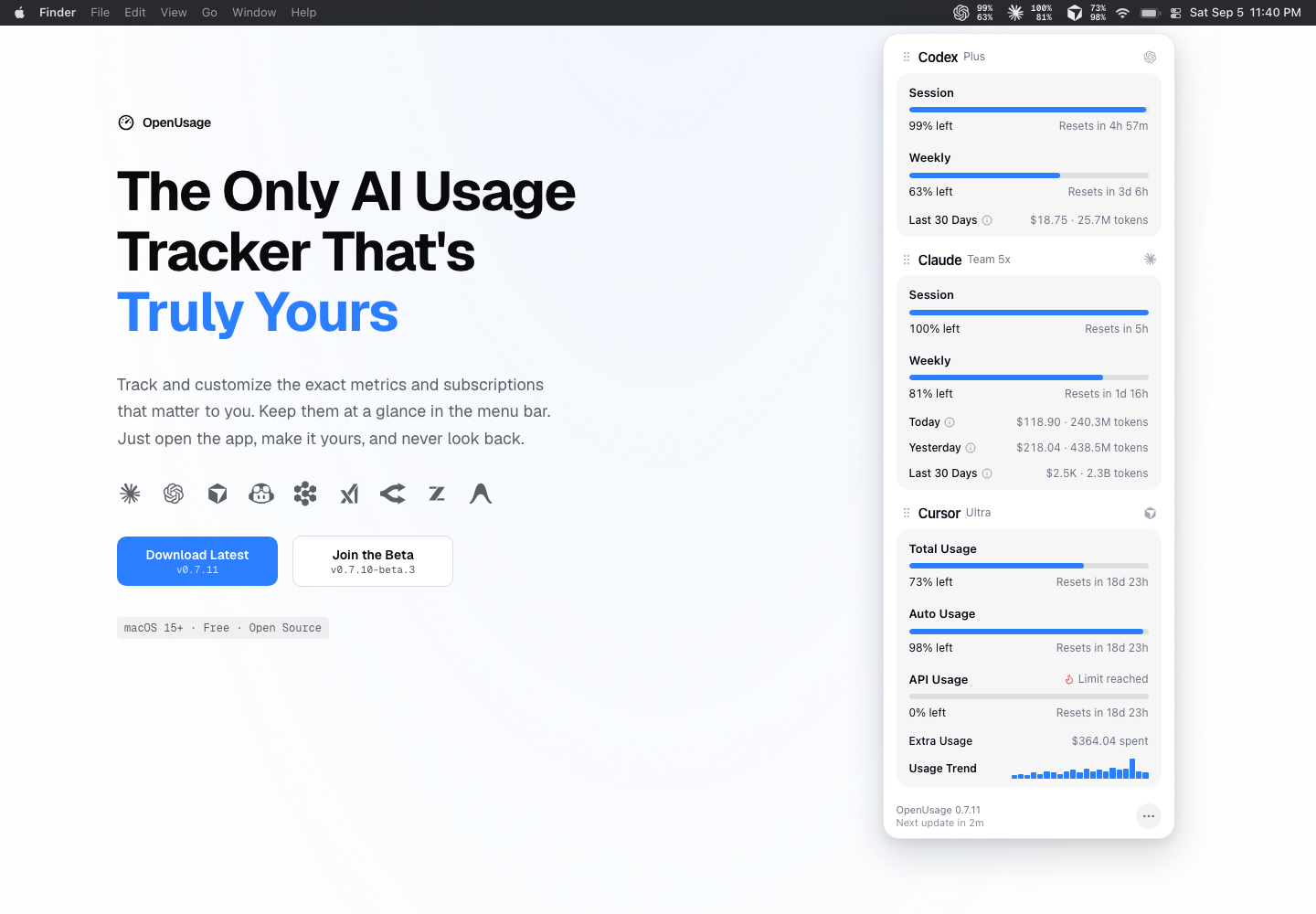This screenshot has height=914, width=1316.
Task: Open the Cursor usage menu bar item
Action: coord(1087,13)
